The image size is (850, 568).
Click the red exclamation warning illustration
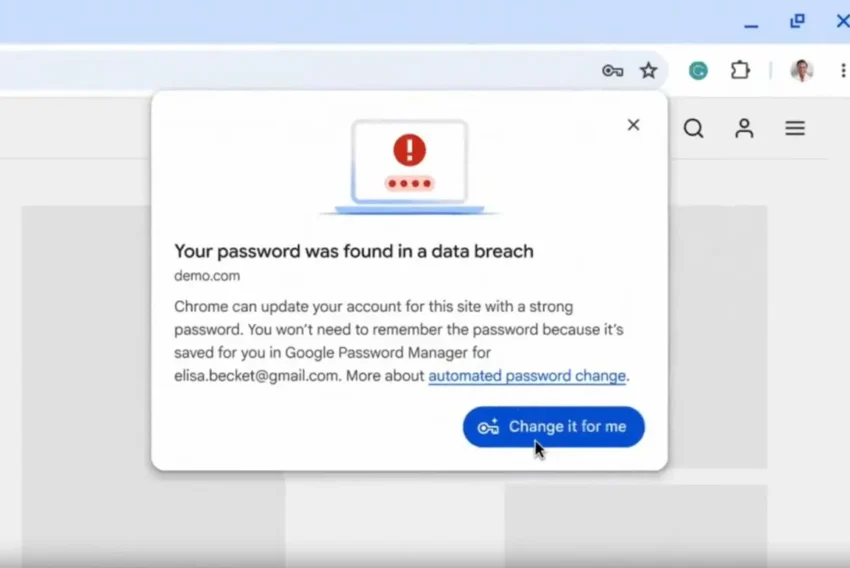point(409,150)
